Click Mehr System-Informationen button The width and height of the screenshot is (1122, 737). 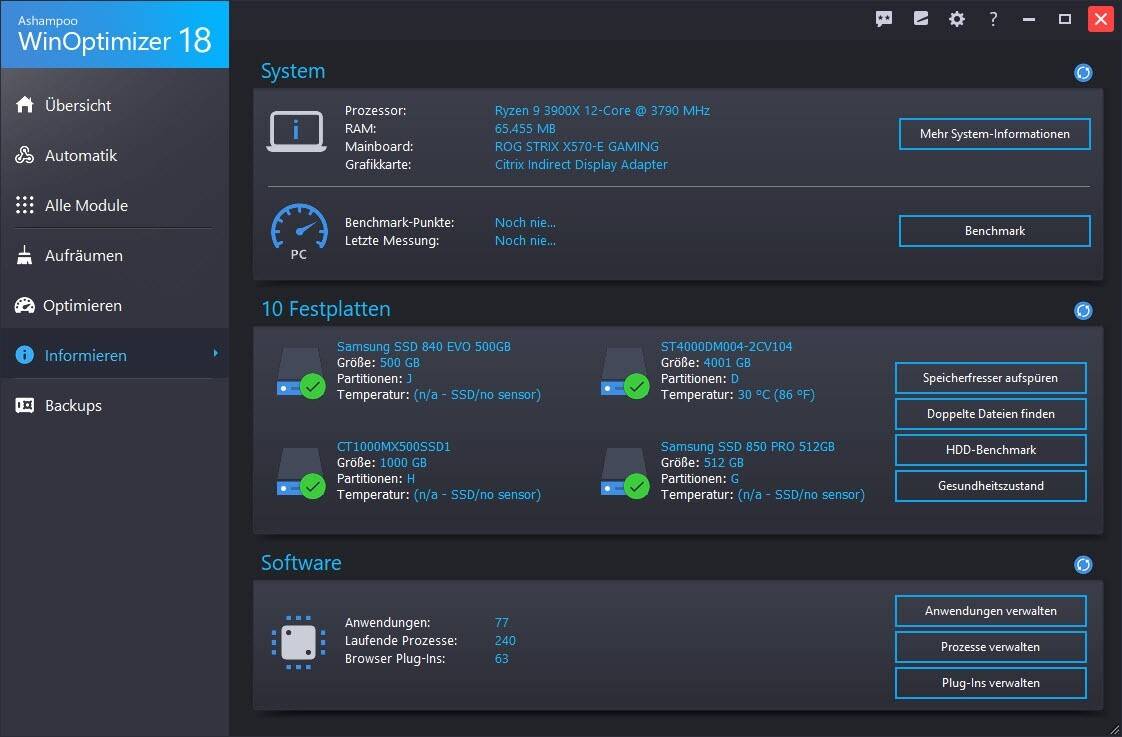point(994,134)
